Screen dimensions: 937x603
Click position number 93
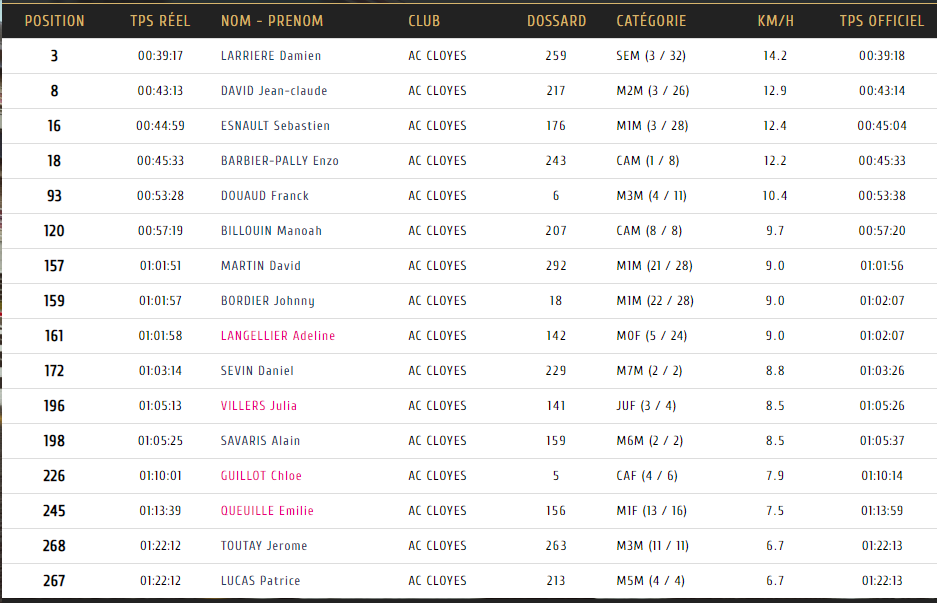[54, 195]
